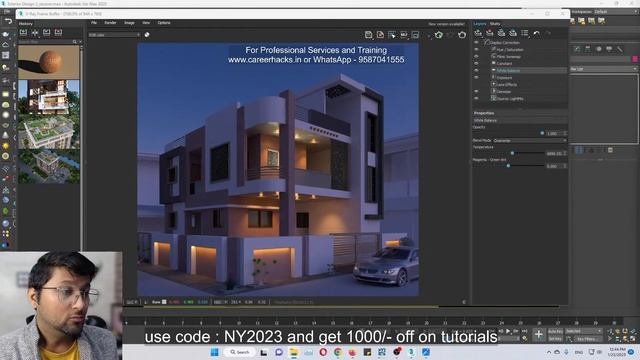Click the Magenta - Green tint slider handle

tap(508, 166)
